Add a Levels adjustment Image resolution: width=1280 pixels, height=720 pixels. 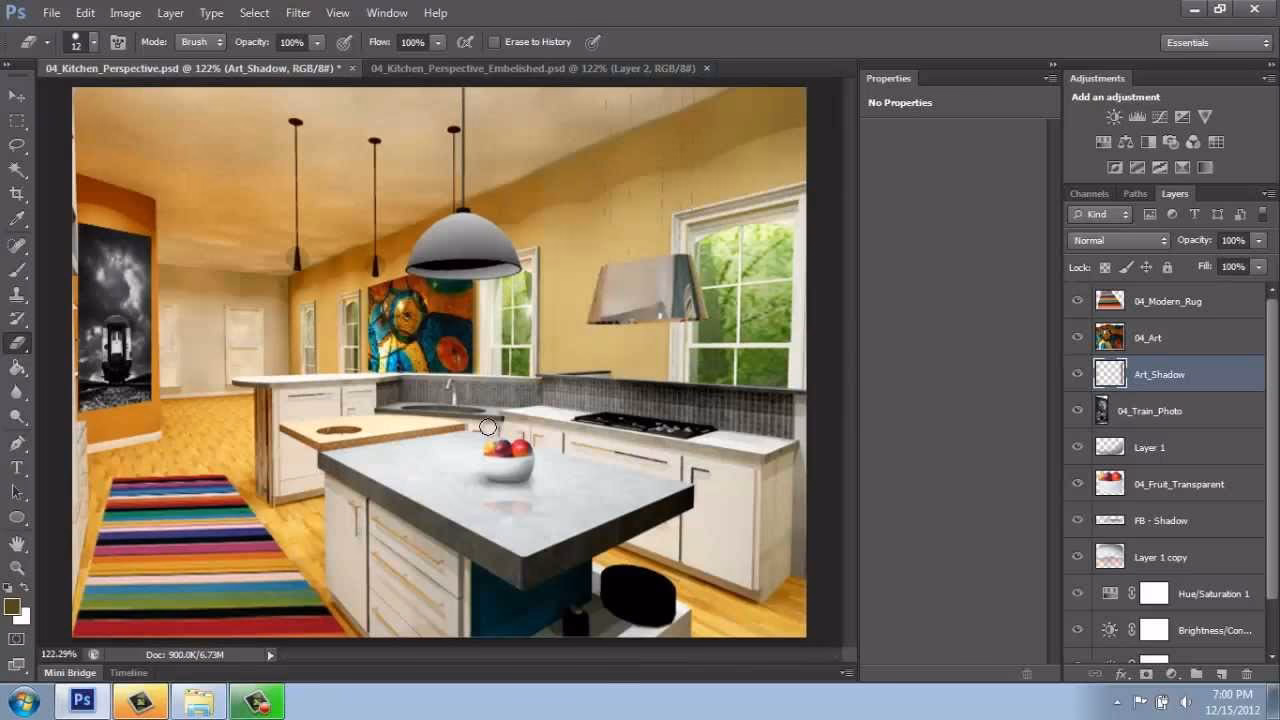coord(1137,116)
